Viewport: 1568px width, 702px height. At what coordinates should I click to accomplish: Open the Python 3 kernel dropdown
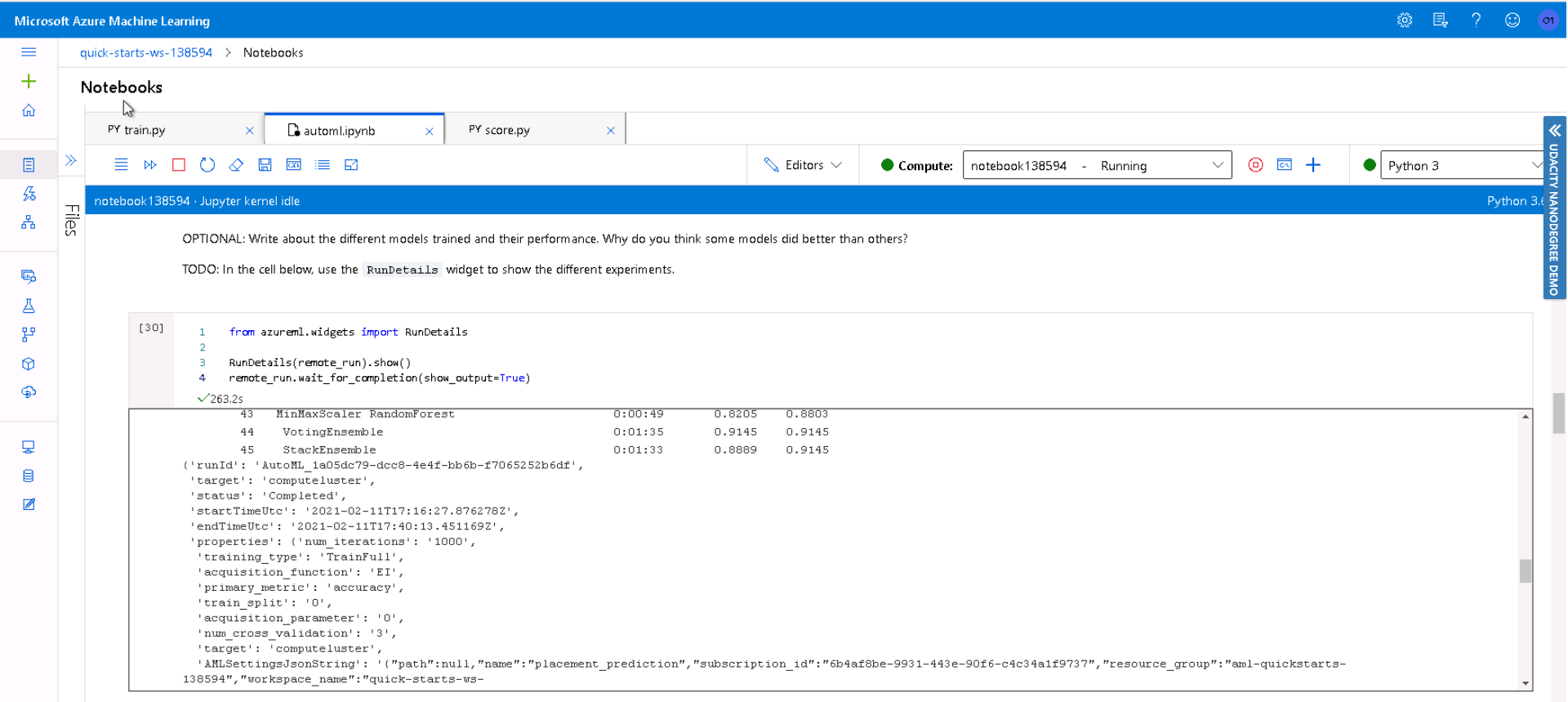tap(1464, 165)
